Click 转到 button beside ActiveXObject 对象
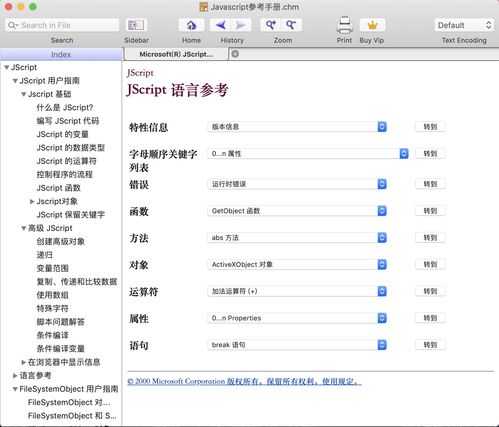The image size is (499, 427). click(x=430, y=264)
